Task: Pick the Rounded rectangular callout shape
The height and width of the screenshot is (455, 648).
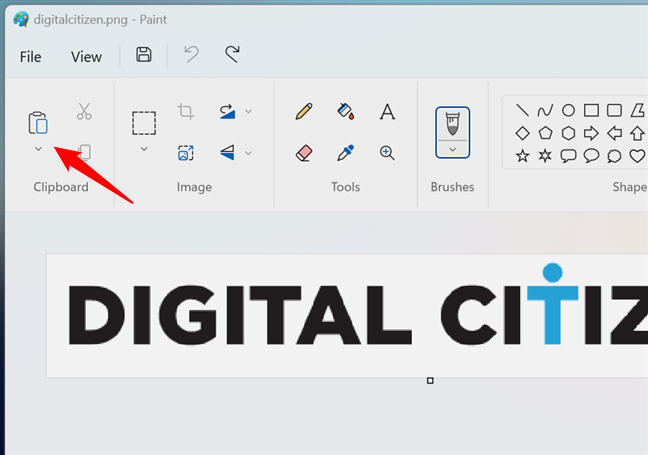Action: (568, 156)
